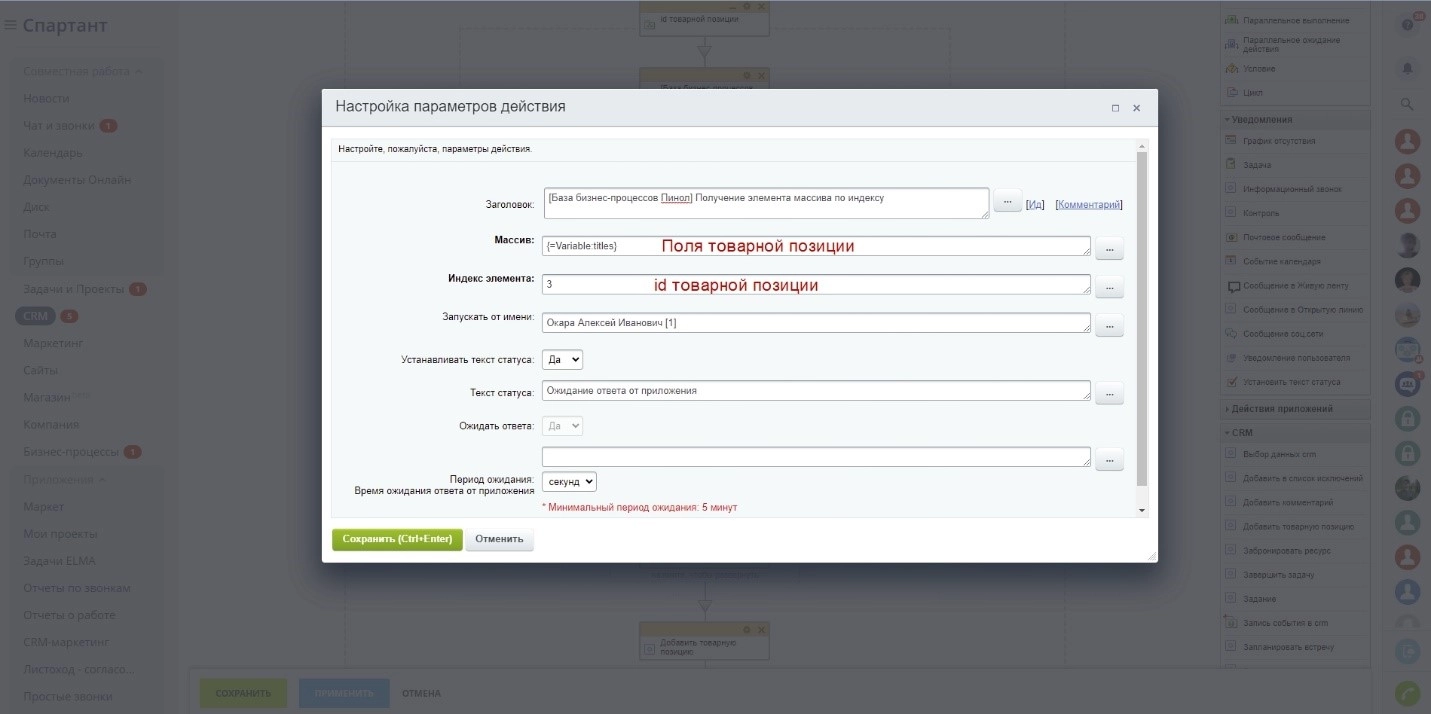
Task: Open the Период ожидания units dropdown
Action: pyautogui.click(x=569, y=482)
